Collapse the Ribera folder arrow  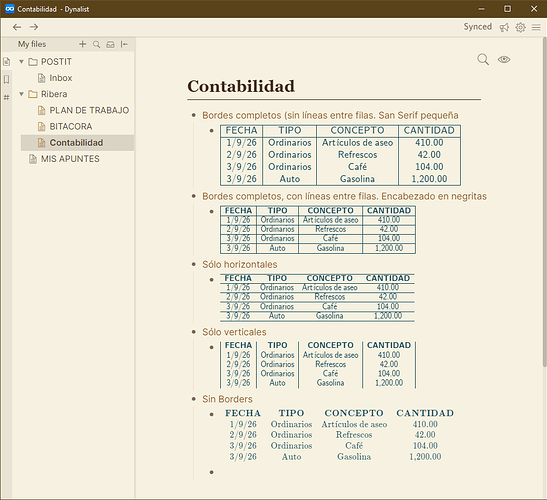coord(21,94)
